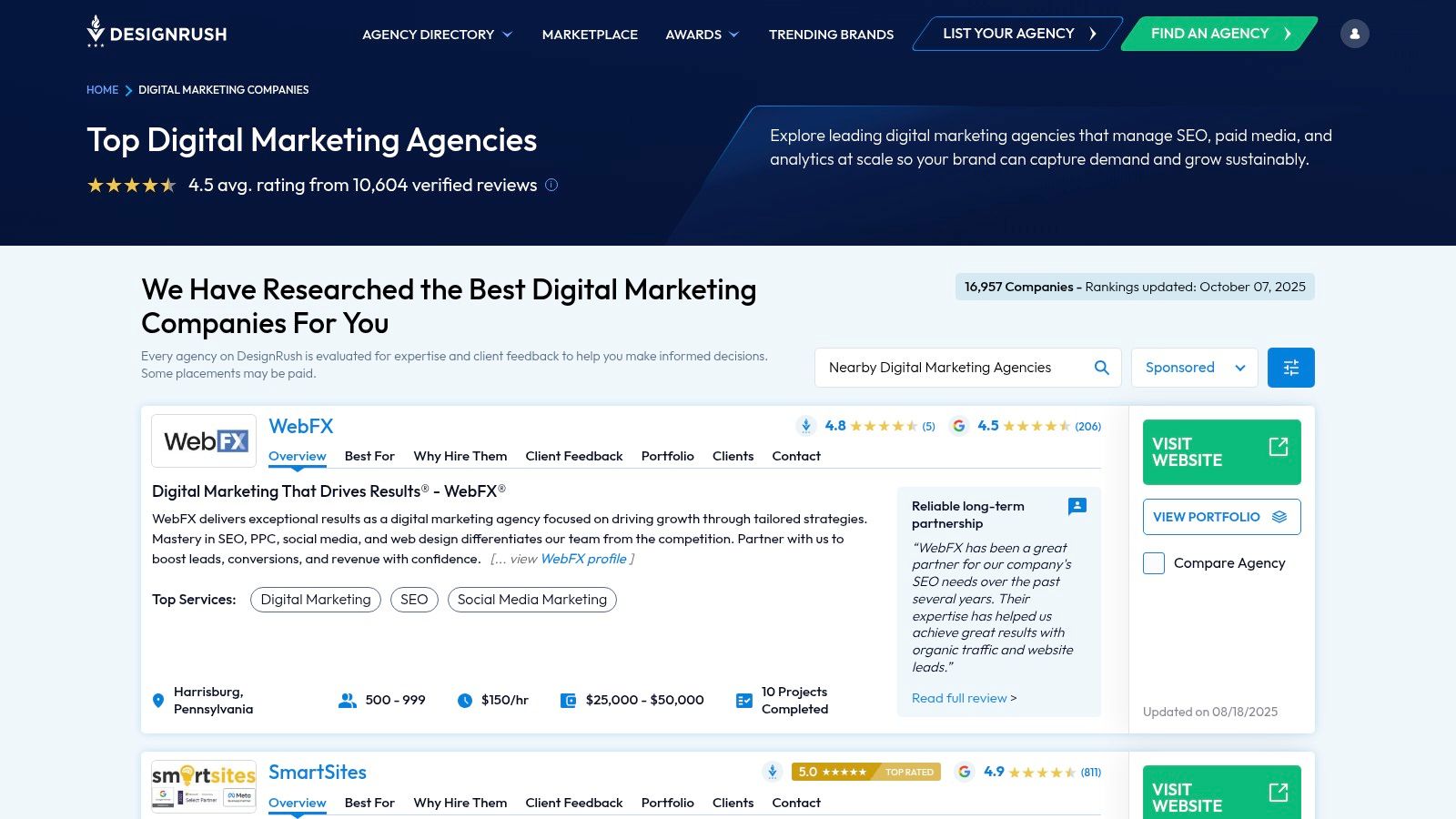This screenshot has width=1456, height=819.
Task: Open the user account profile icon
Action: 1354,34
